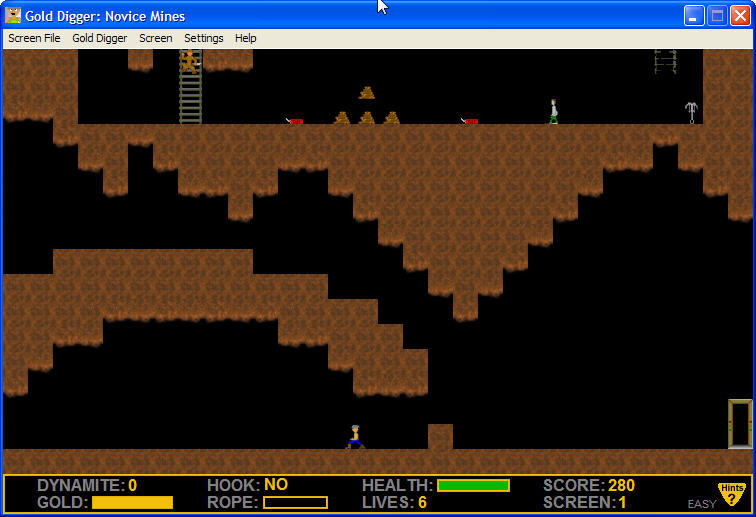Viewport: 756px width, 517px height.
Task: Click the EASY difficulty label
Action: pos(701,504)
